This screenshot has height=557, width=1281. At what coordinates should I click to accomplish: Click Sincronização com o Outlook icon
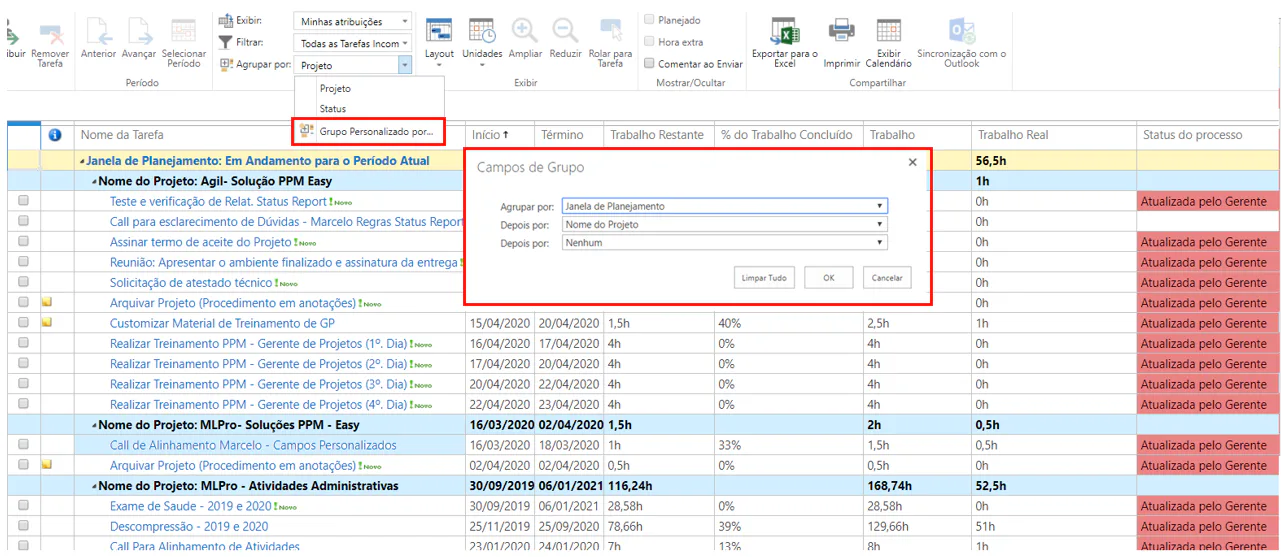961,31
